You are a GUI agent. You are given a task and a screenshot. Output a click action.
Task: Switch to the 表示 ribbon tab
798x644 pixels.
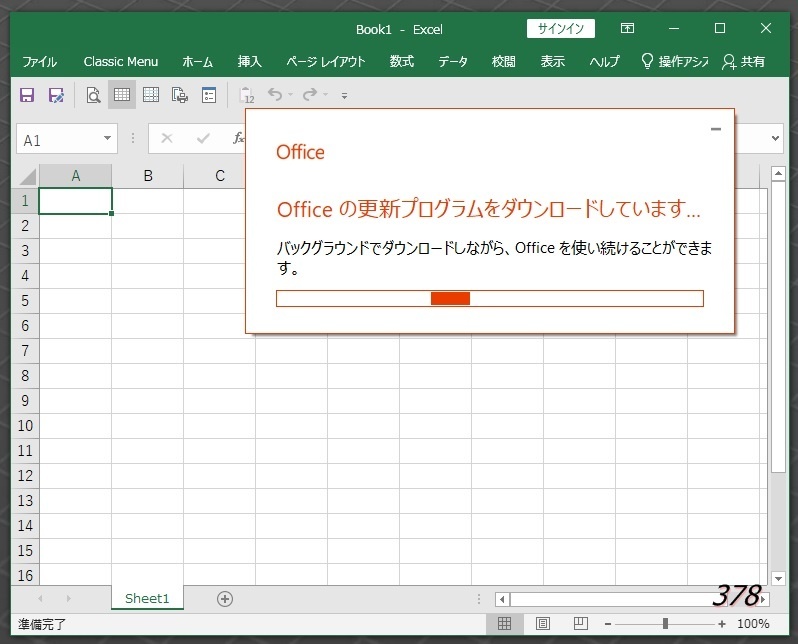553,62
